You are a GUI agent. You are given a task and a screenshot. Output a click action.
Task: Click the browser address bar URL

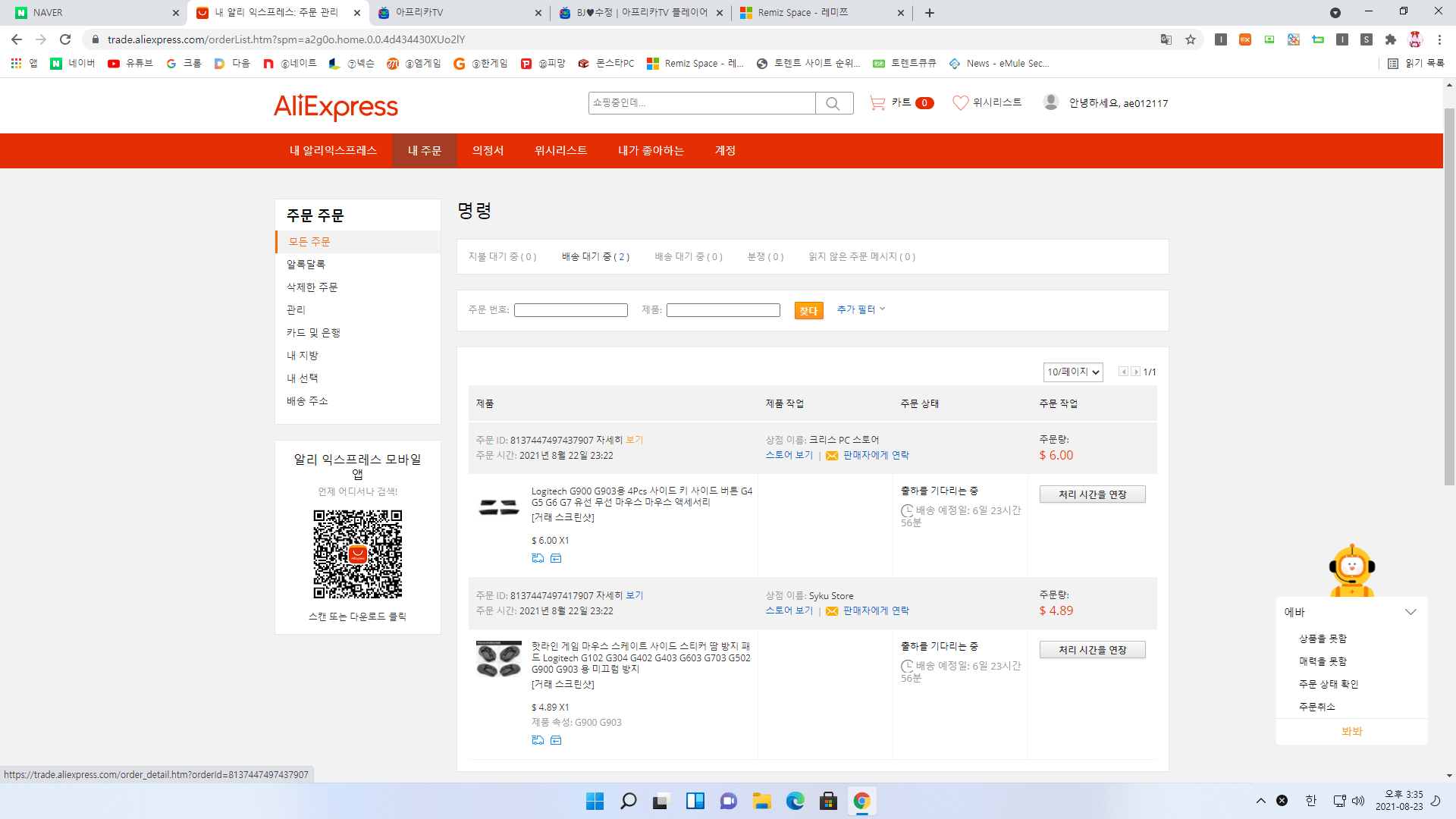click(286, 39)
